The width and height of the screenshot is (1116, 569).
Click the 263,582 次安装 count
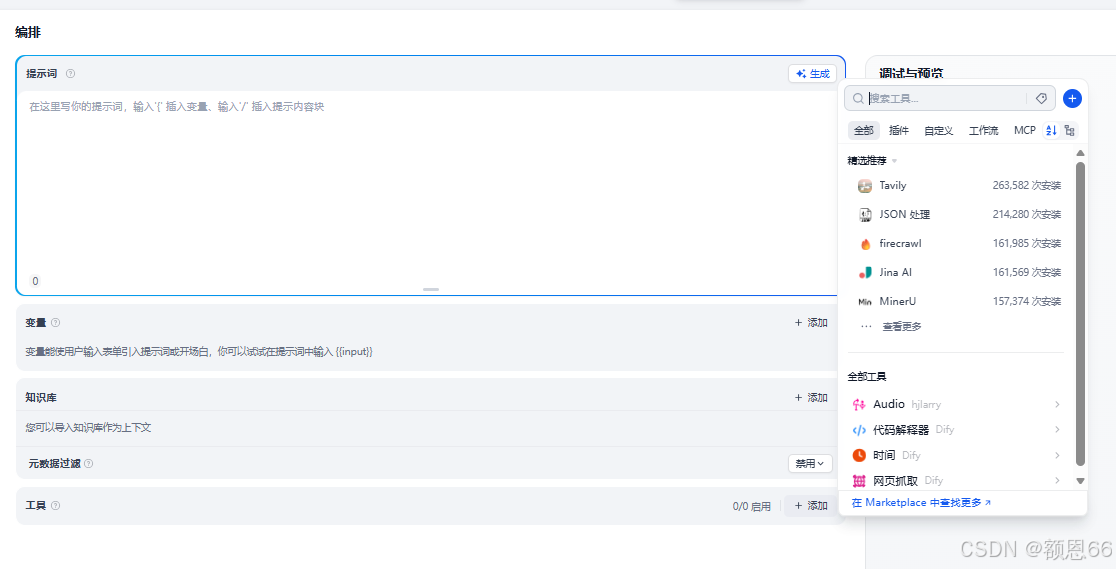tap(1027, 185)
